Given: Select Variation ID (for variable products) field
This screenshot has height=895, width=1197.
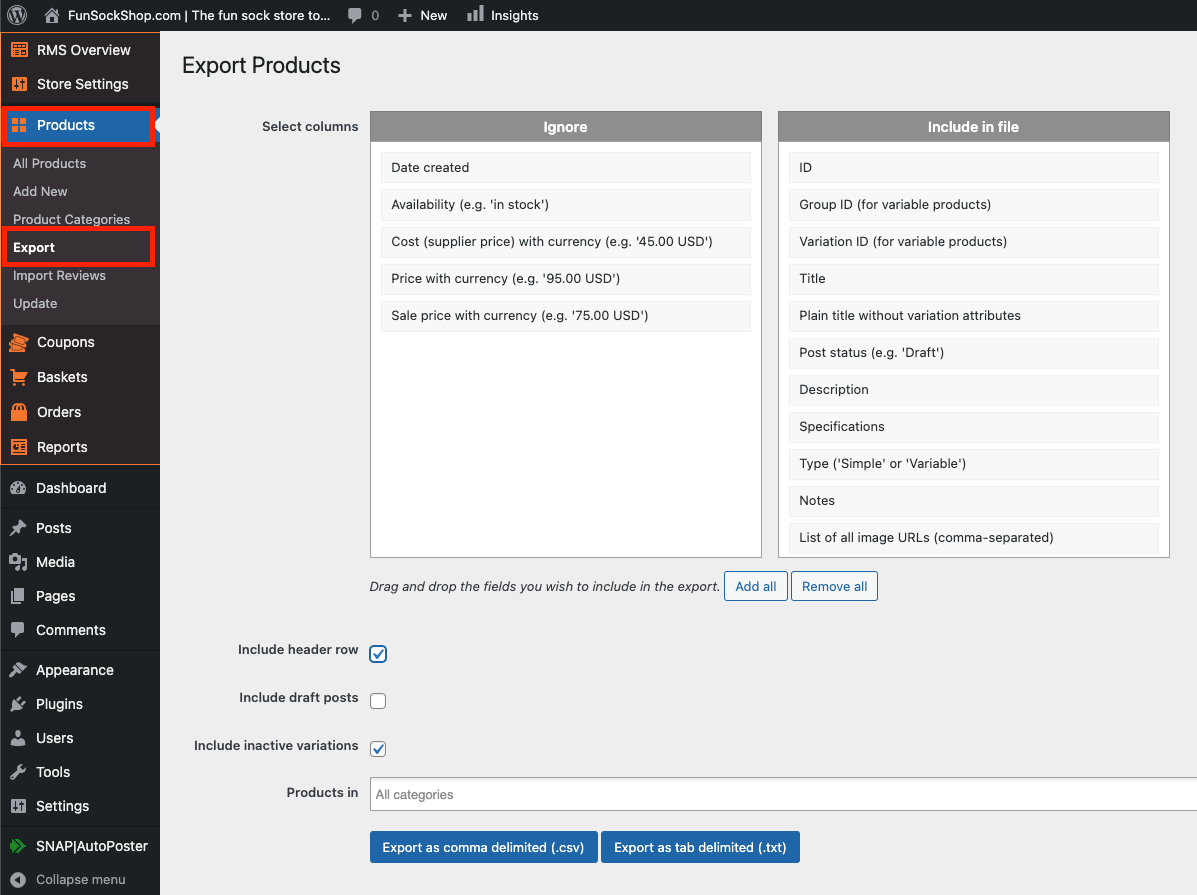Looking at the screenshot, I should coord(973,242).
